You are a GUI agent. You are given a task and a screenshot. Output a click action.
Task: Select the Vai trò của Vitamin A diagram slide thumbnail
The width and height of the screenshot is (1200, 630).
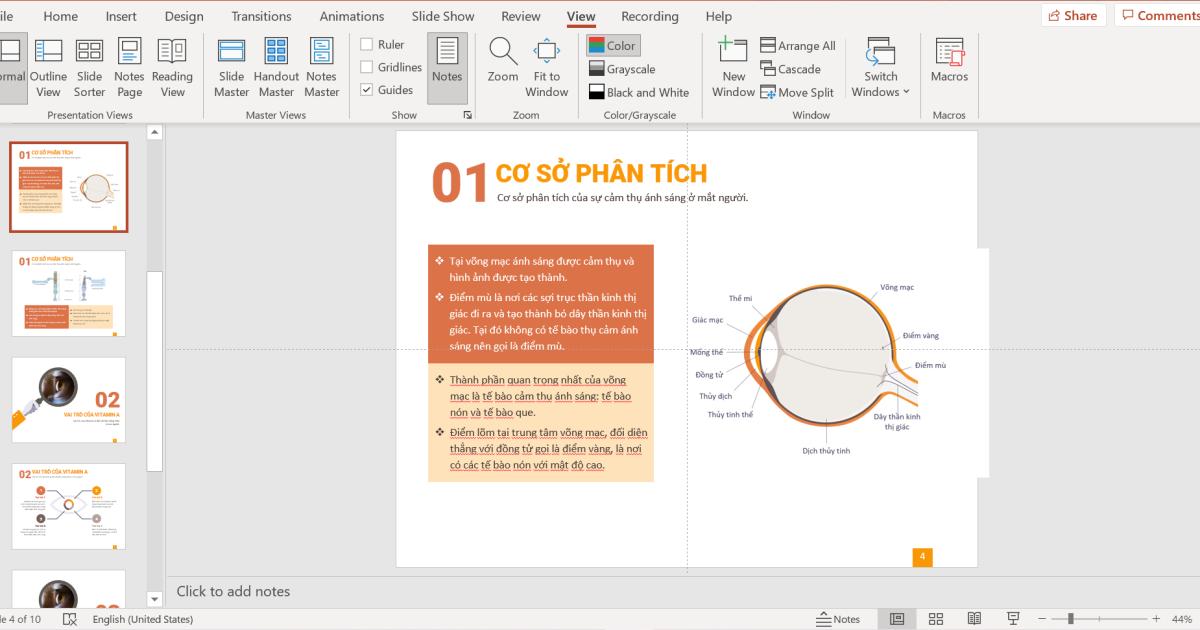[x=69, y=506]
